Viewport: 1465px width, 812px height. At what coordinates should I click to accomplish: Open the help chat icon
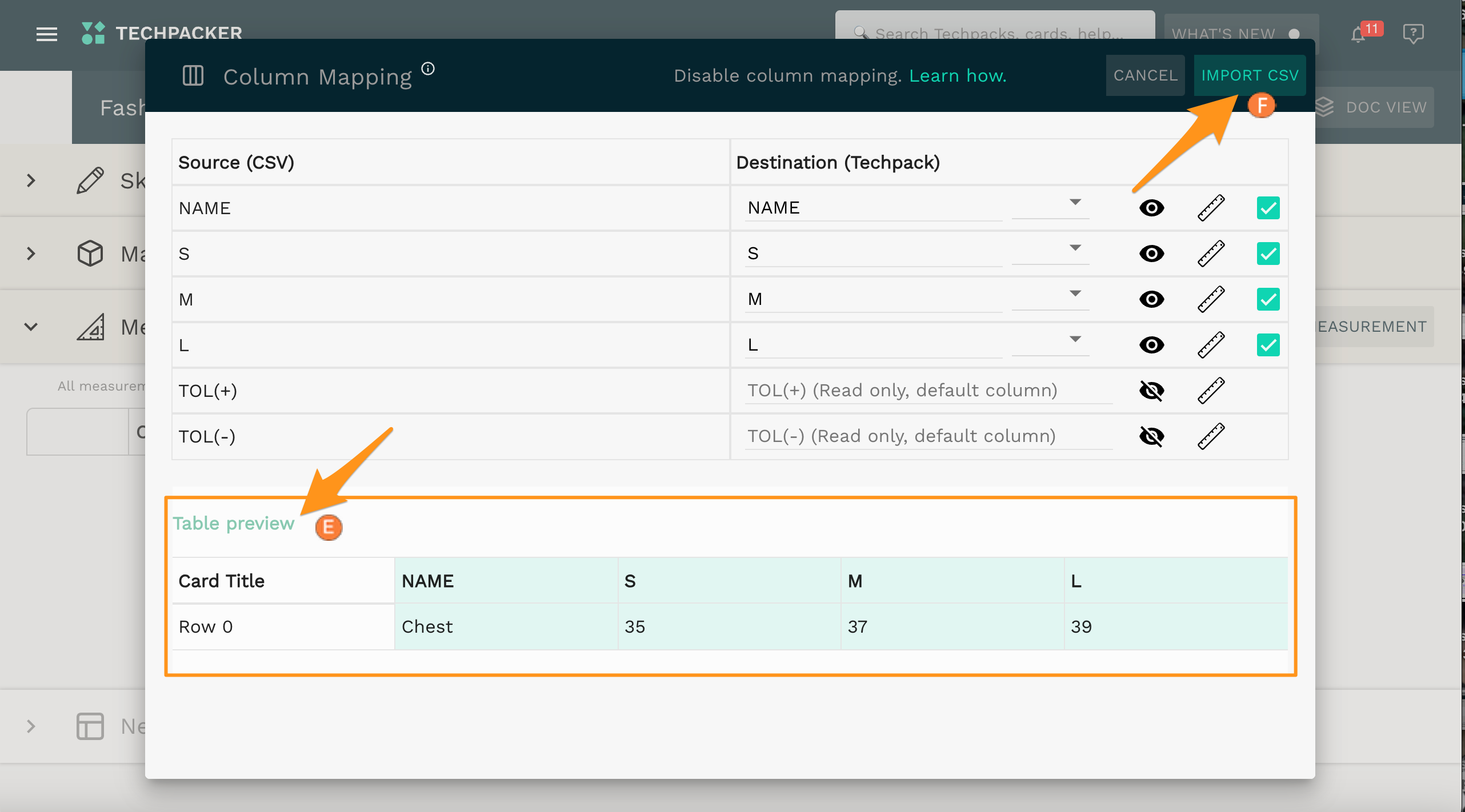pos(1413,34)
